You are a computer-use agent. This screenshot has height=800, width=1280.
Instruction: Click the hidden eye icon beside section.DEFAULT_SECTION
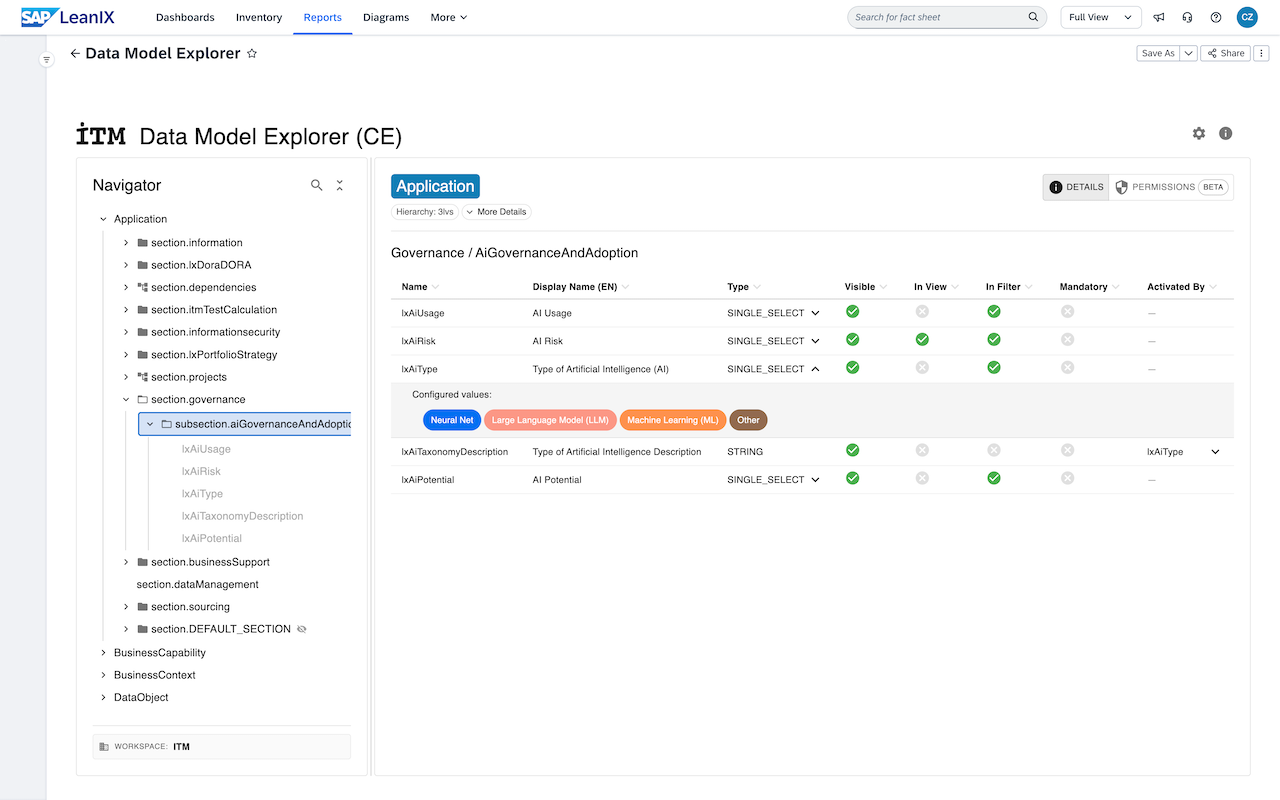pos(302,629)
